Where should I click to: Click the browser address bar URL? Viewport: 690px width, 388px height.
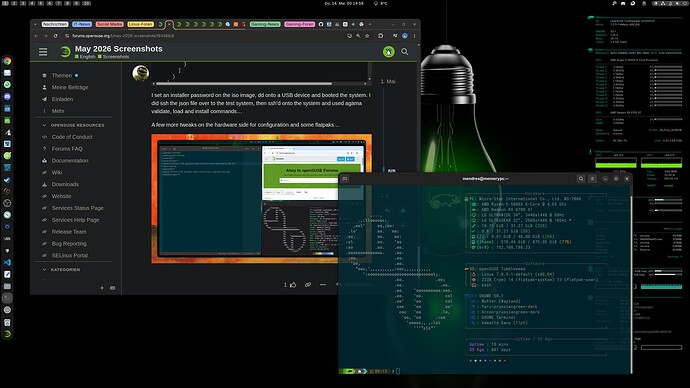(x=123, y=36)
